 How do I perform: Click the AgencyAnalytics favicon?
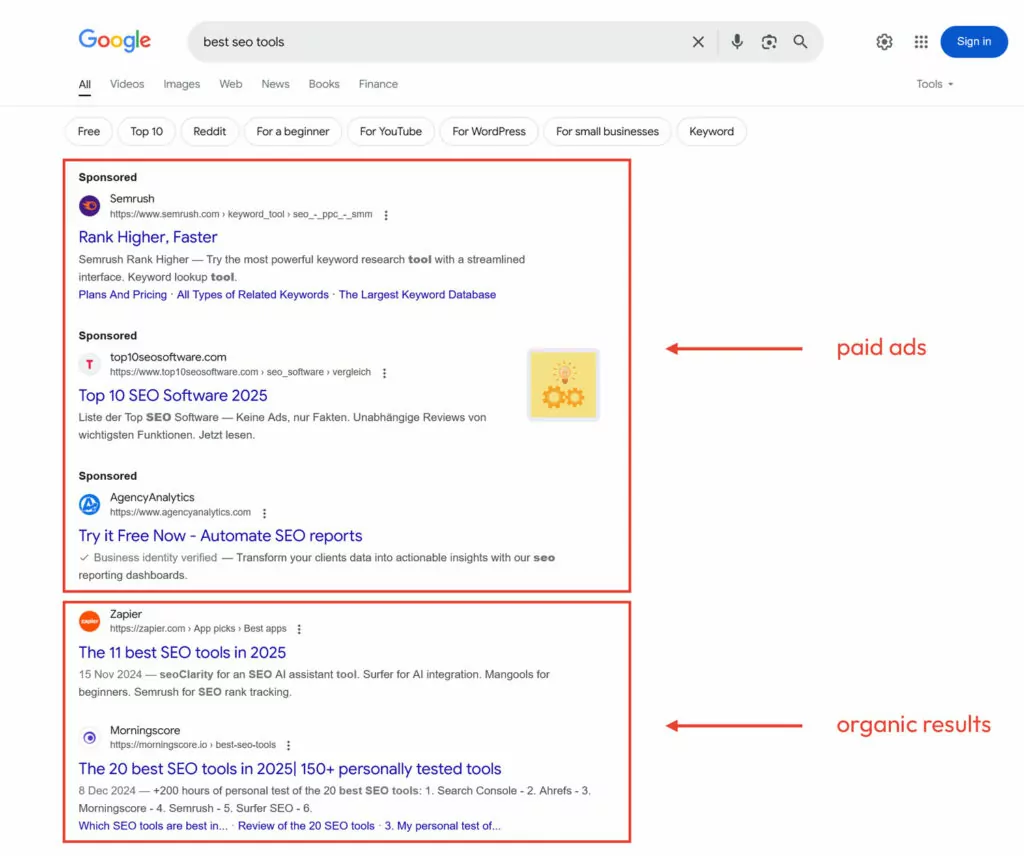89,504
